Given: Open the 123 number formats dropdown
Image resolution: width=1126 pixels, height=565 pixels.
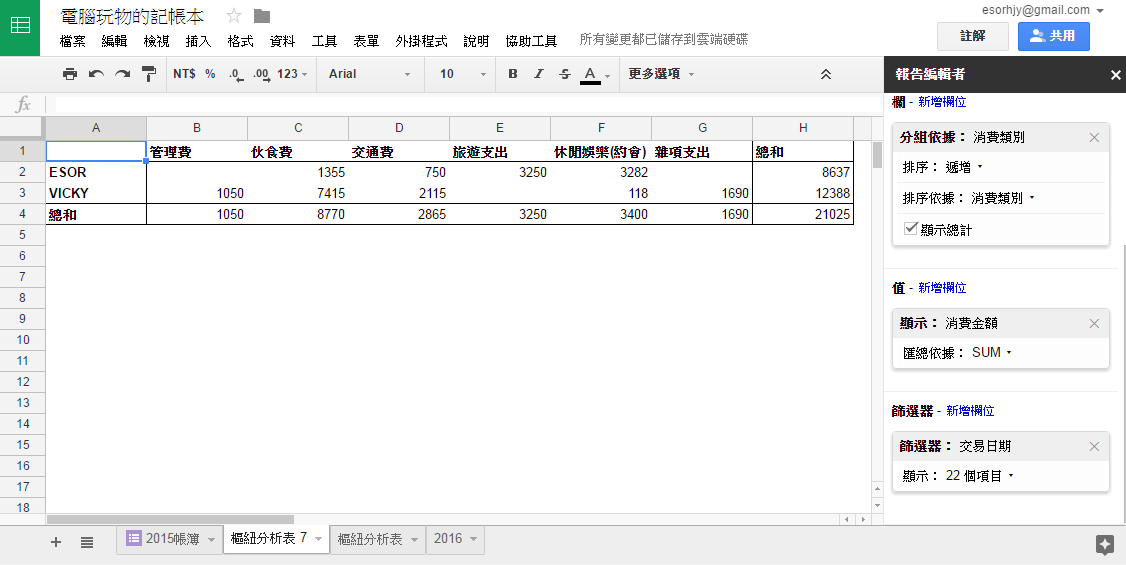Looking at the screenshot, I should coord(292,74).
